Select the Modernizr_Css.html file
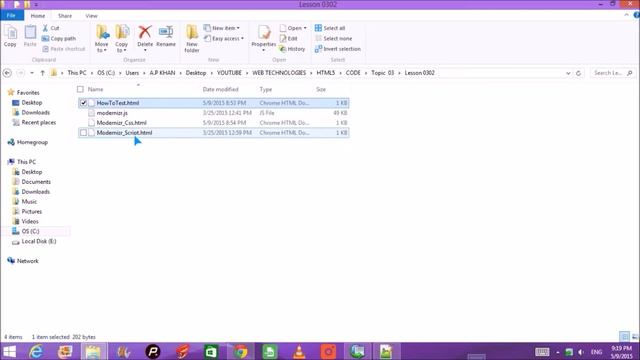Viewport: 640px width, 360px height. pos(121,122)
